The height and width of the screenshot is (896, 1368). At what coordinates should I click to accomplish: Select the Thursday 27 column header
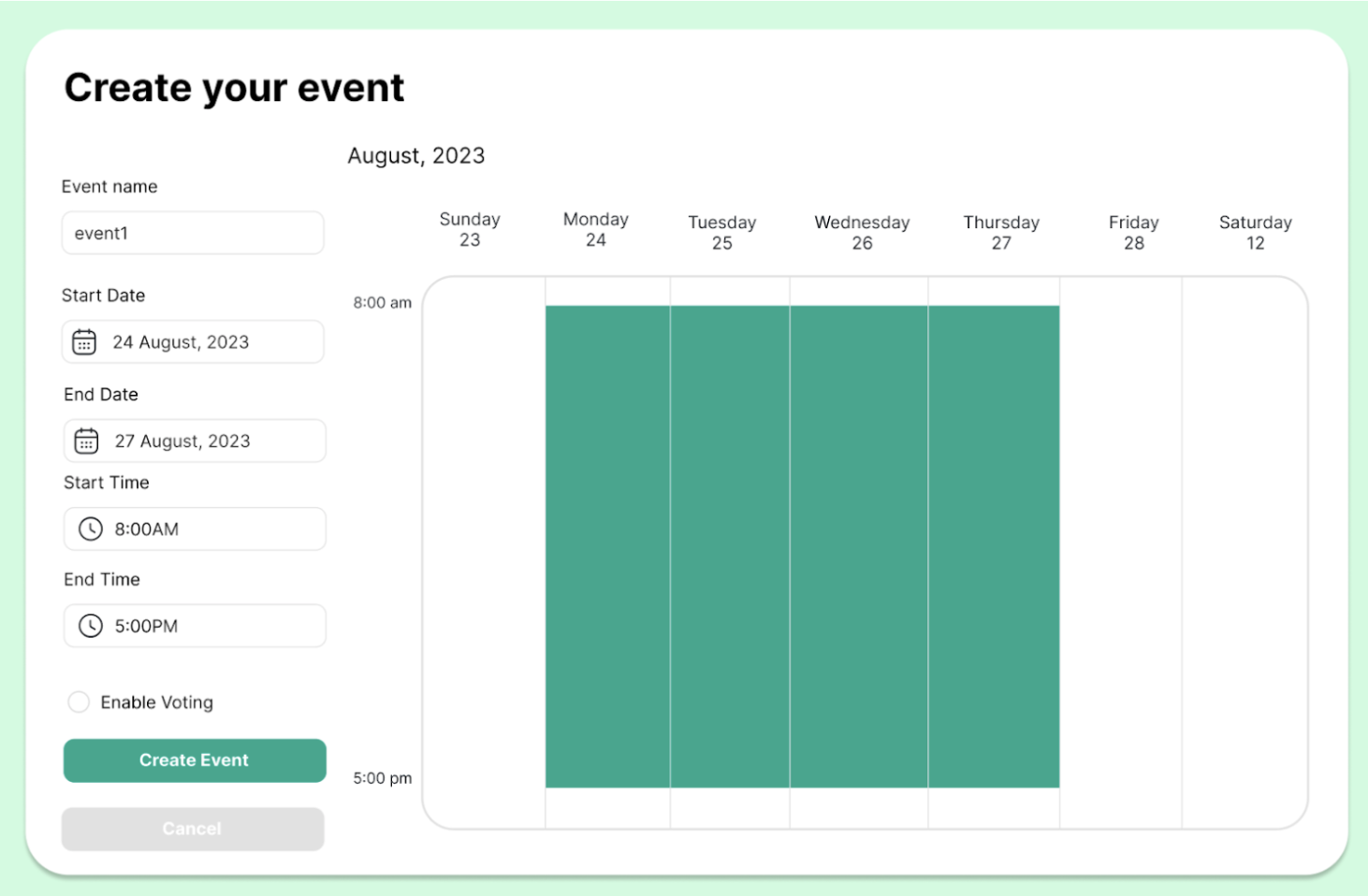(x=1001, y=233)
